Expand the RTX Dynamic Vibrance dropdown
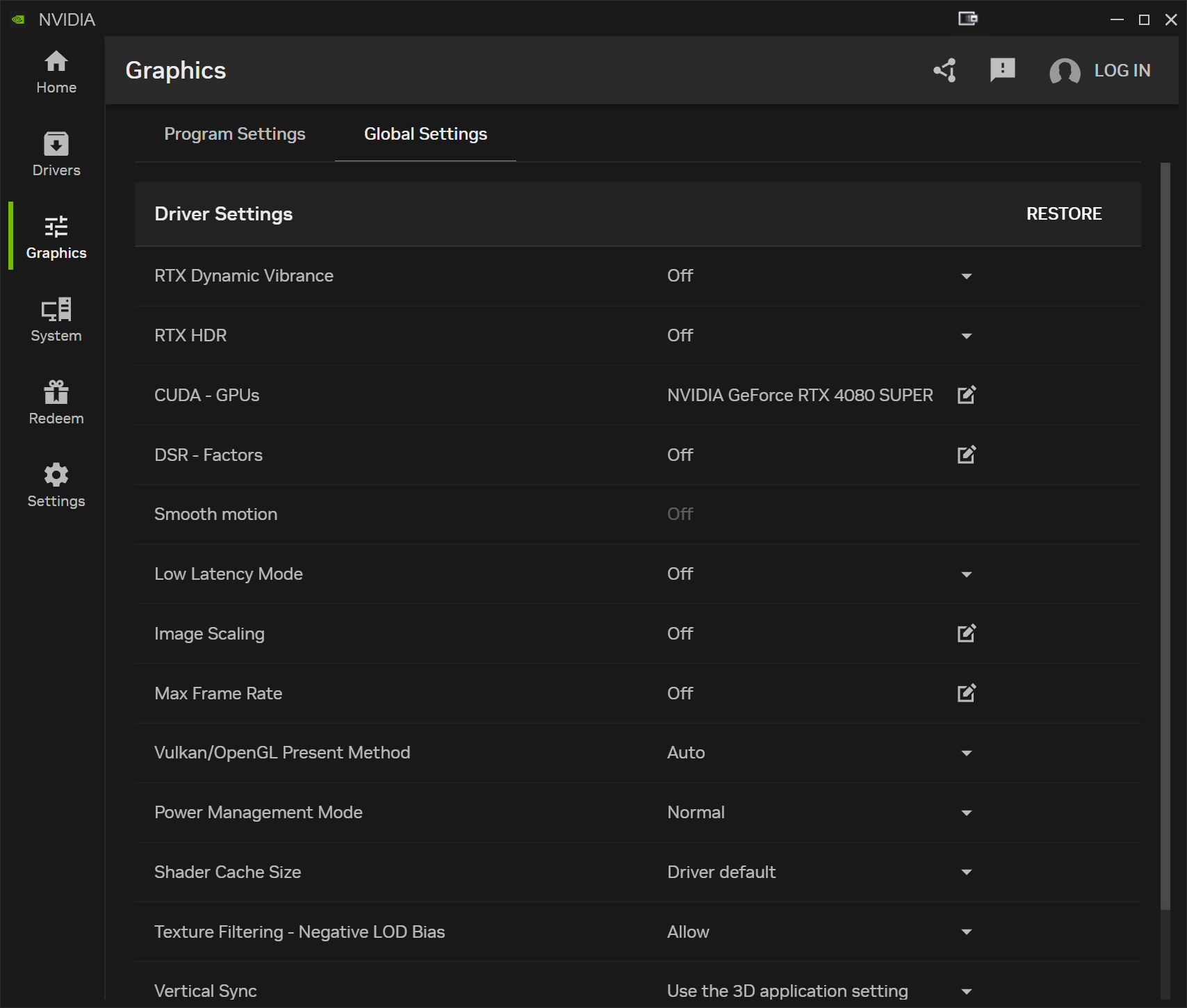This screenshot has height=1008, width=1187. click(x=967, y=277)
